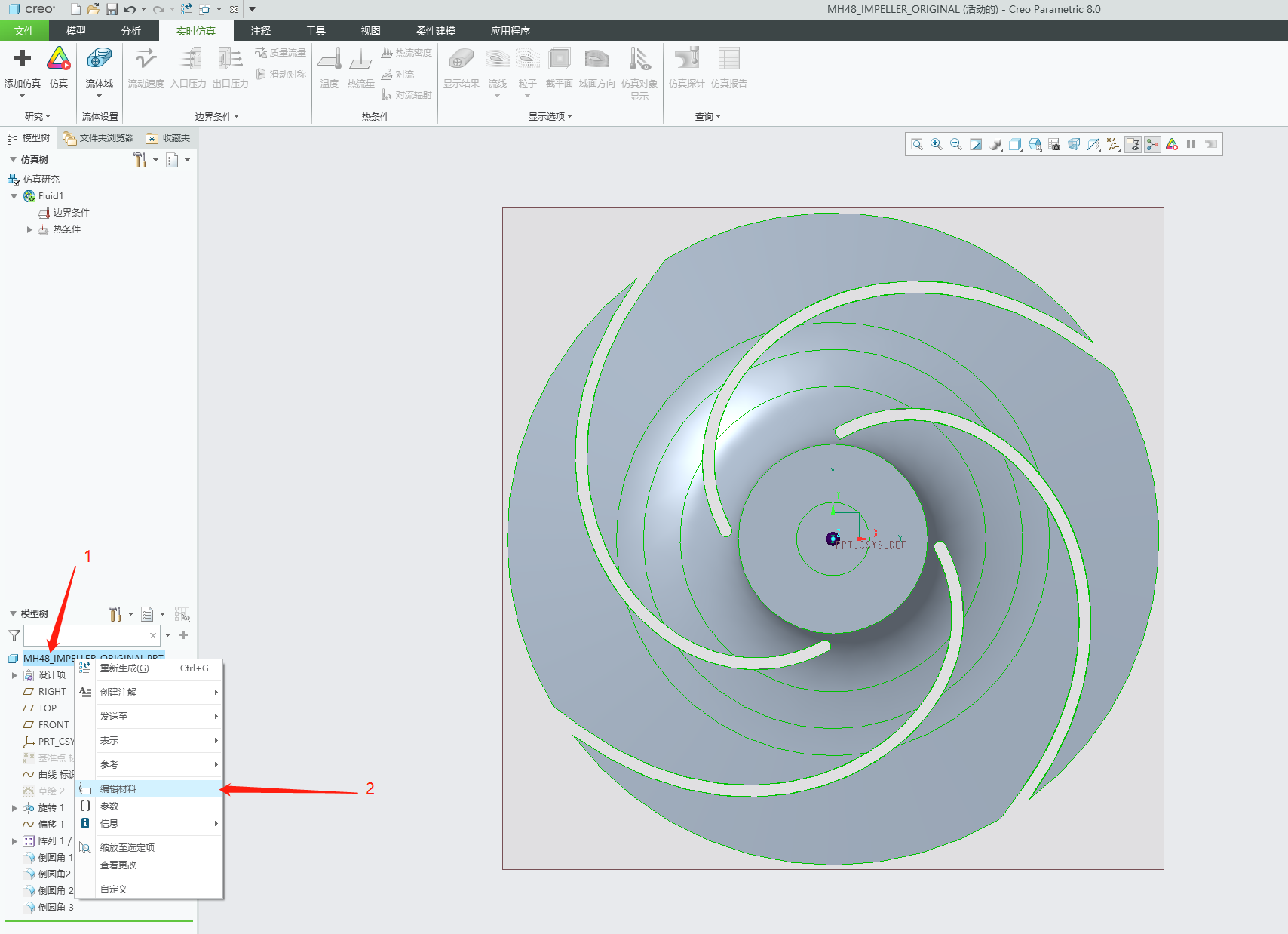The height and width of the screenshot is (934, 1288).
Task: Toggle the pause simulation button
Action: tap(1191, 144)
